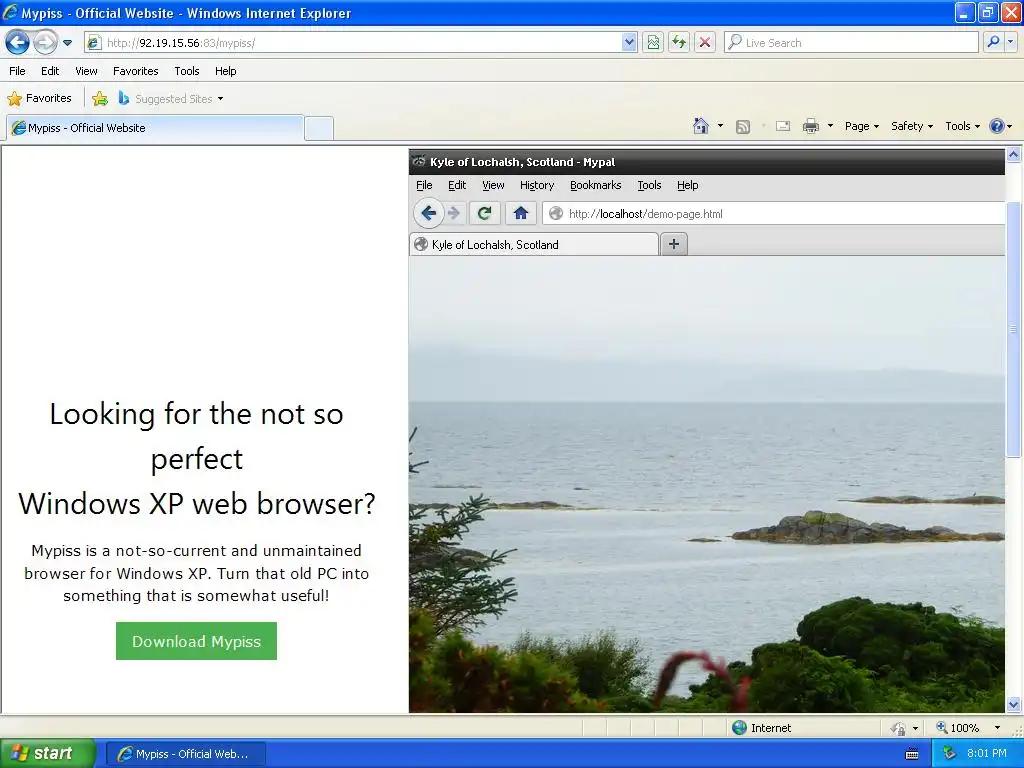The height and width of the screenshot is (768, 1024).
Task: Click the Internet Explorer logo in title bar
Action: (10, 12)
